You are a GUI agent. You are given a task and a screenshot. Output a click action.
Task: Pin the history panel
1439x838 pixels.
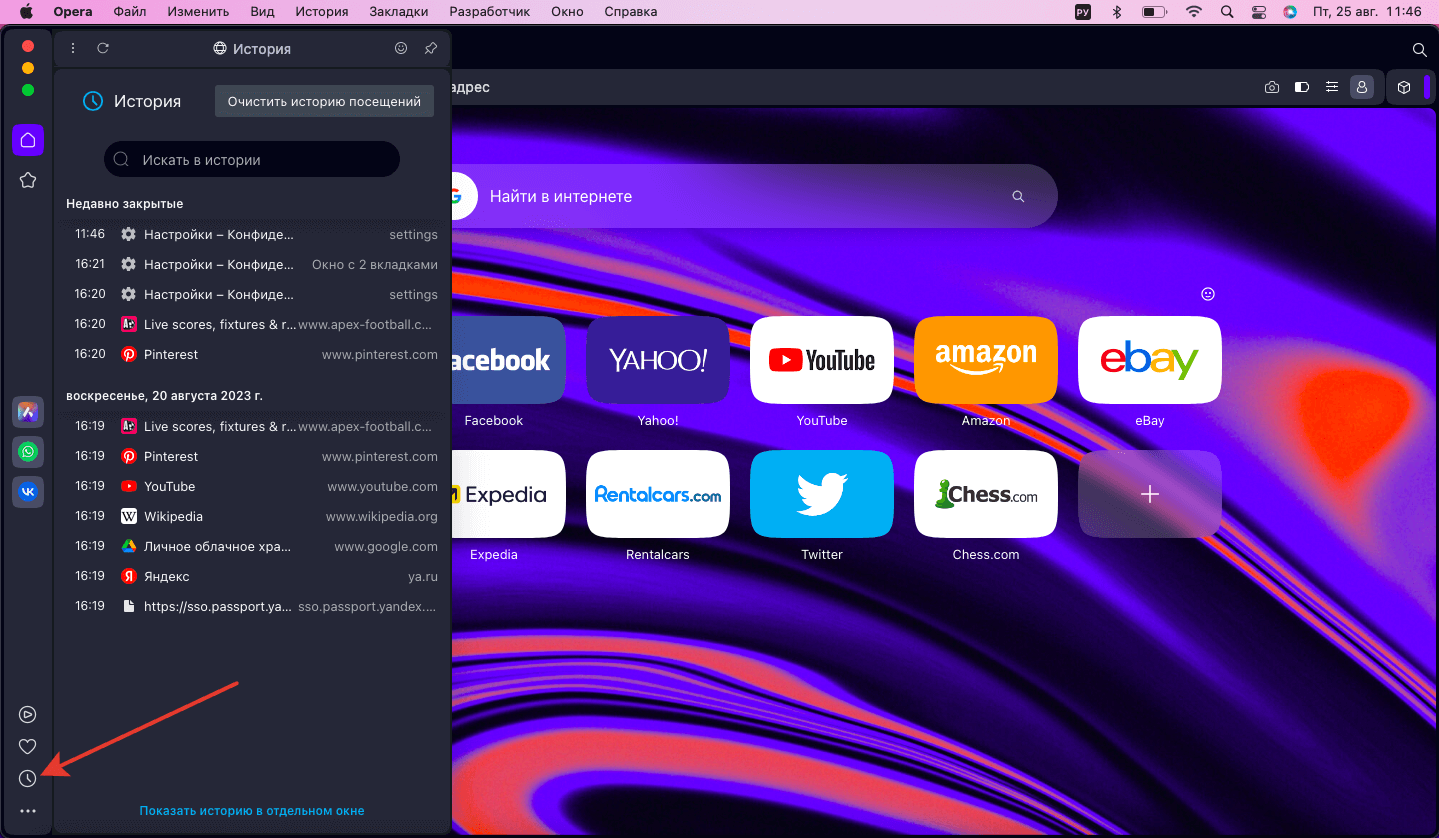[x=431, y=48]
